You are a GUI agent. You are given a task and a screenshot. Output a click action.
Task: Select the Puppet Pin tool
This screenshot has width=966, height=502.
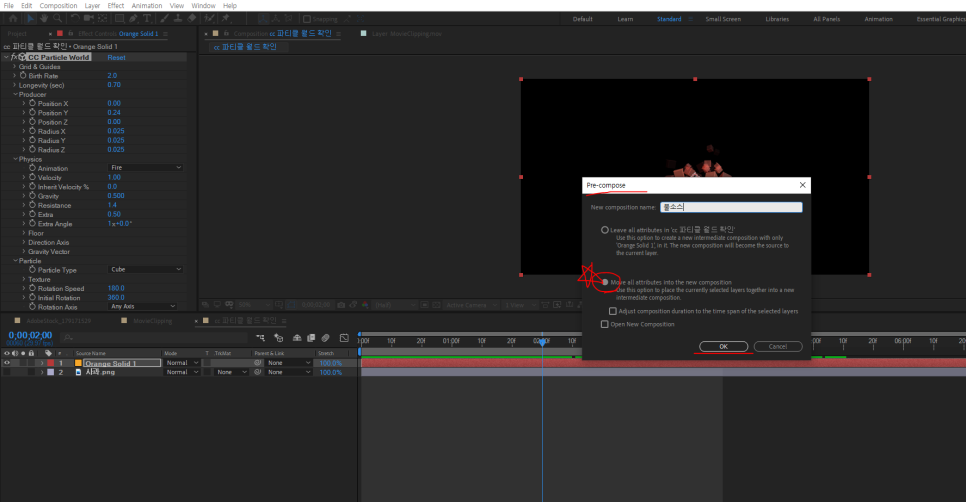pyautogui.click(x=225, y=19)
